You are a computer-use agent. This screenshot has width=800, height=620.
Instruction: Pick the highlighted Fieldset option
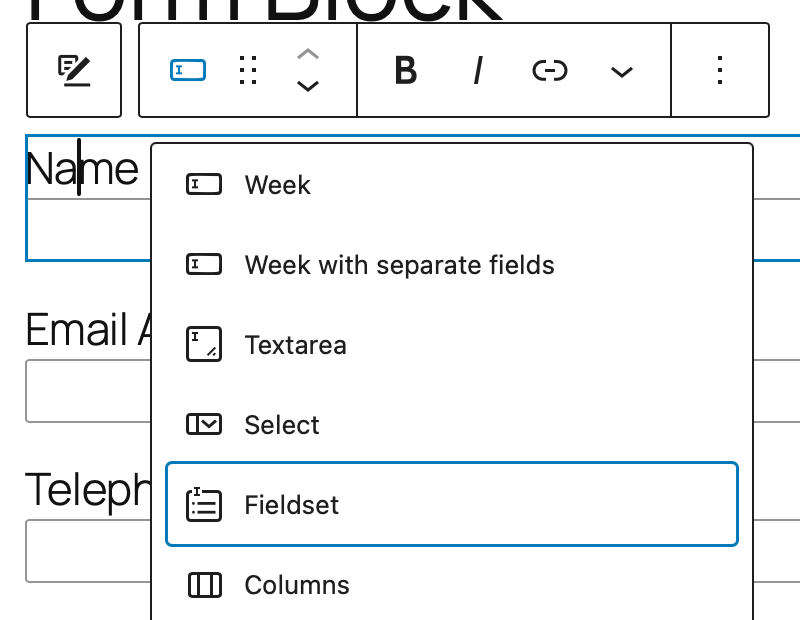(x=291, y=505)
